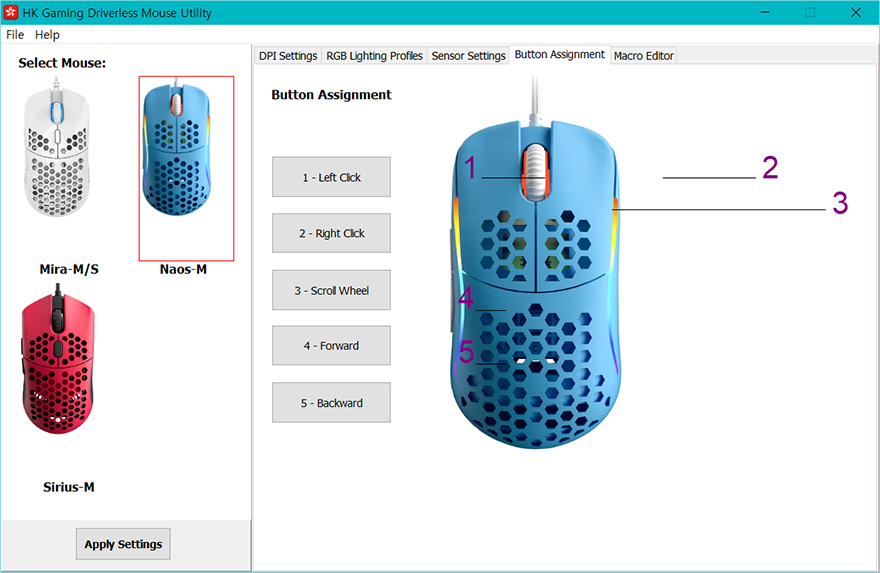The image size is (880, 573).
Task: Click the 1 - Left Click button
Action: (x=331, y=177)
